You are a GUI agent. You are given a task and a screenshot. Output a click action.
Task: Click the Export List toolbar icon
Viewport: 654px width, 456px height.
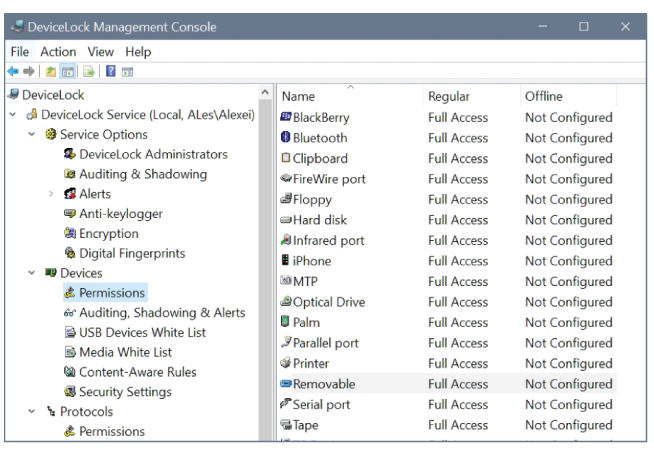(x=89, y=71)
